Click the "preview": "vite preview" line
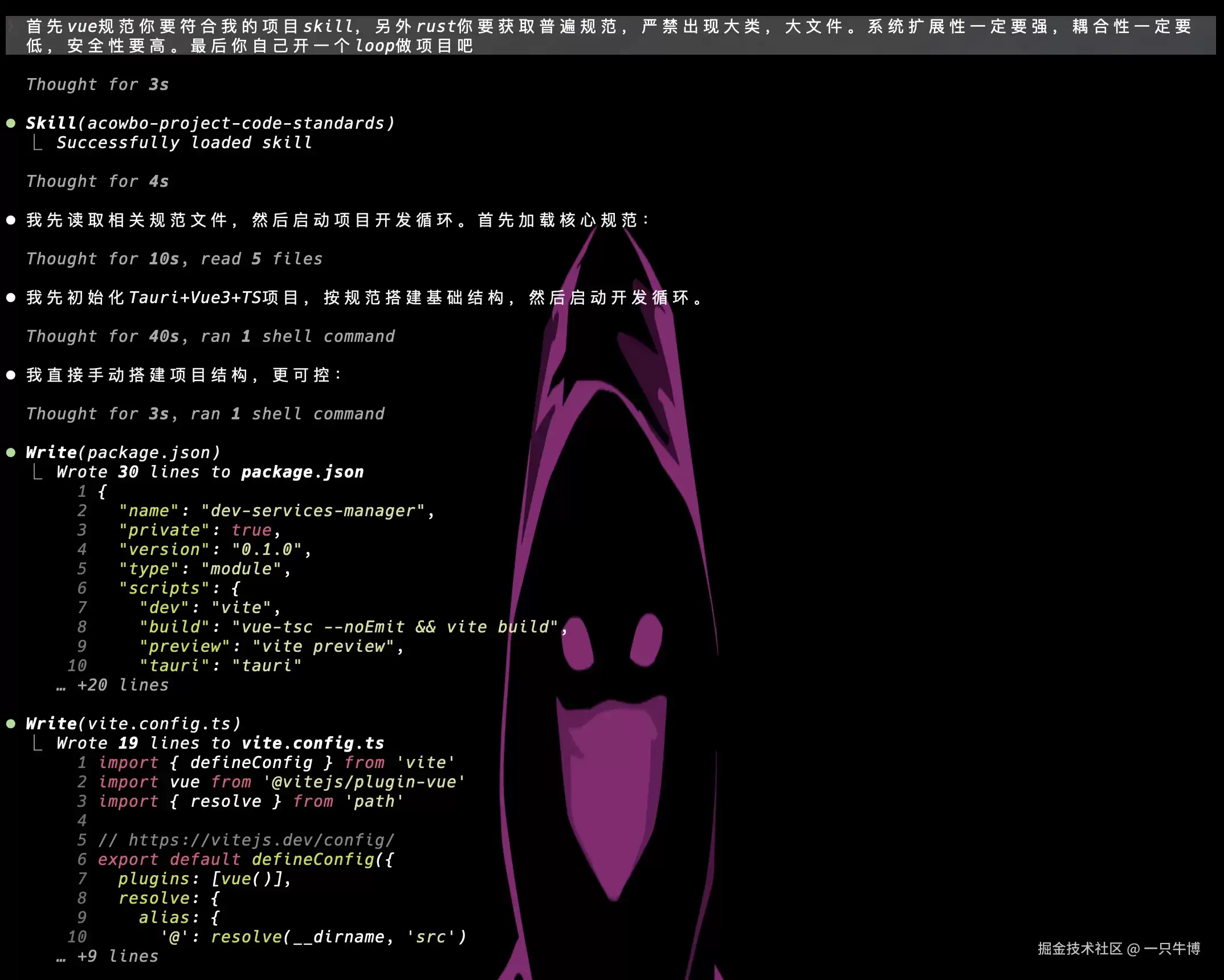Image resolution: width=1224 pixels, height=980 pixels. [271, 646]
